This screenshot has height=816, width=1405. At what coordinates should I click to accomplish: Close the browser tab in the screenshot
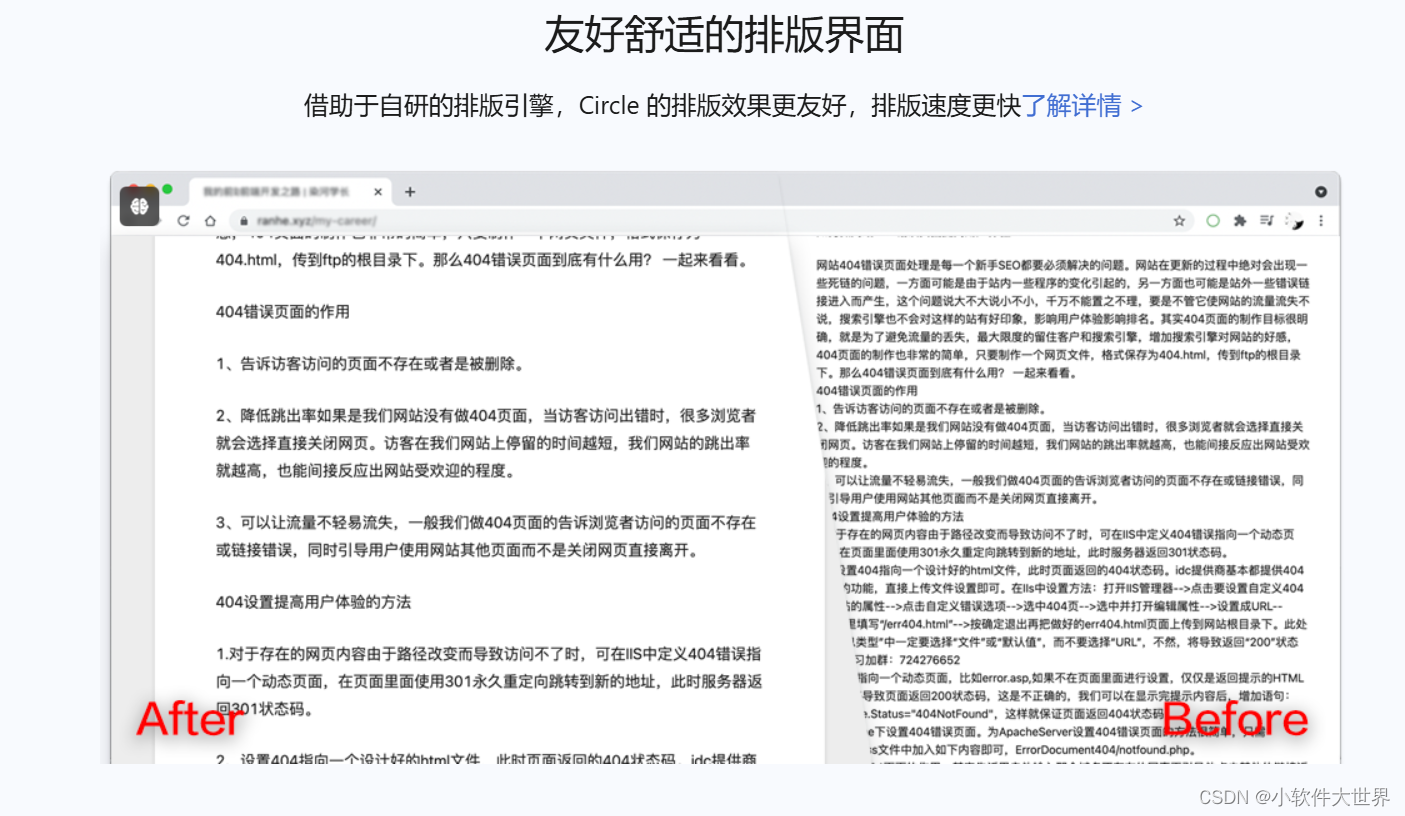[x=377, y=192]
